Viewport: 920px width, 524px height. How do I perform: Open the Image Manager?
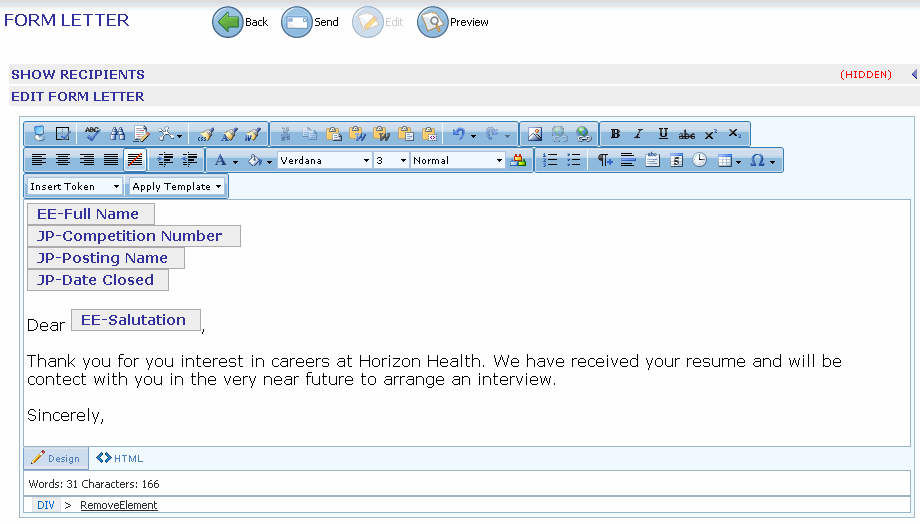click(535, 134)
